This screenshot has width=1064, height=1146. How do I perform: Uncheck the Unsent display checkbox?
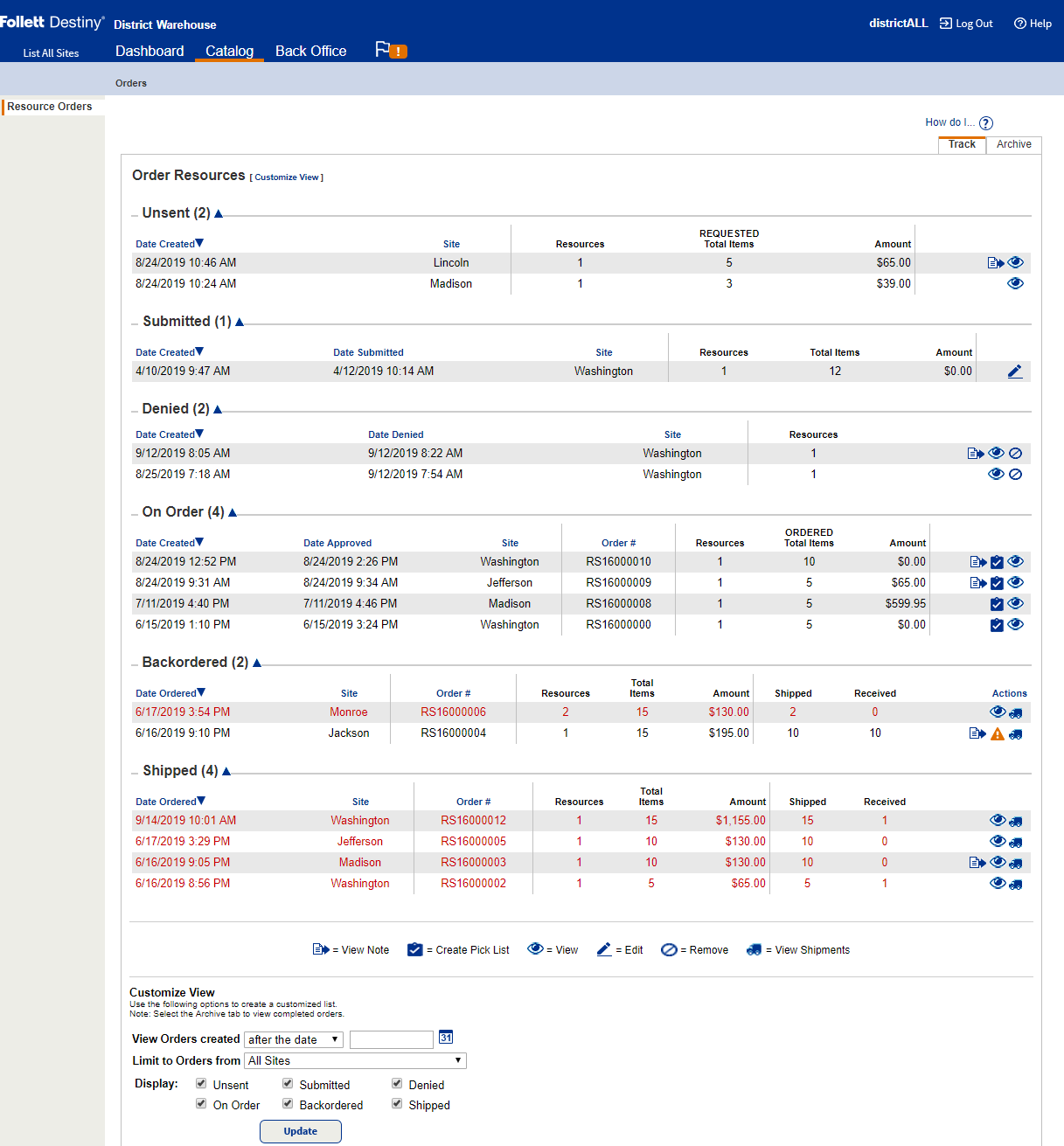point(201,1084)
